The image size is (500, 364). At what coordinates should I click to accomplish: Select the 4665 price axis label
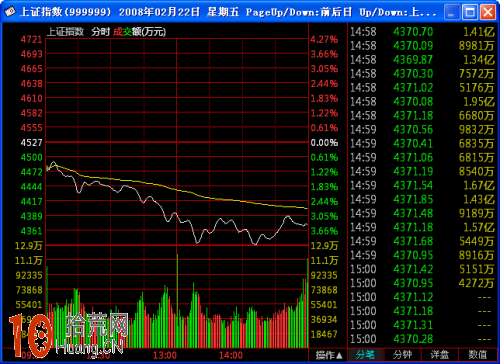tap(31, 69)
